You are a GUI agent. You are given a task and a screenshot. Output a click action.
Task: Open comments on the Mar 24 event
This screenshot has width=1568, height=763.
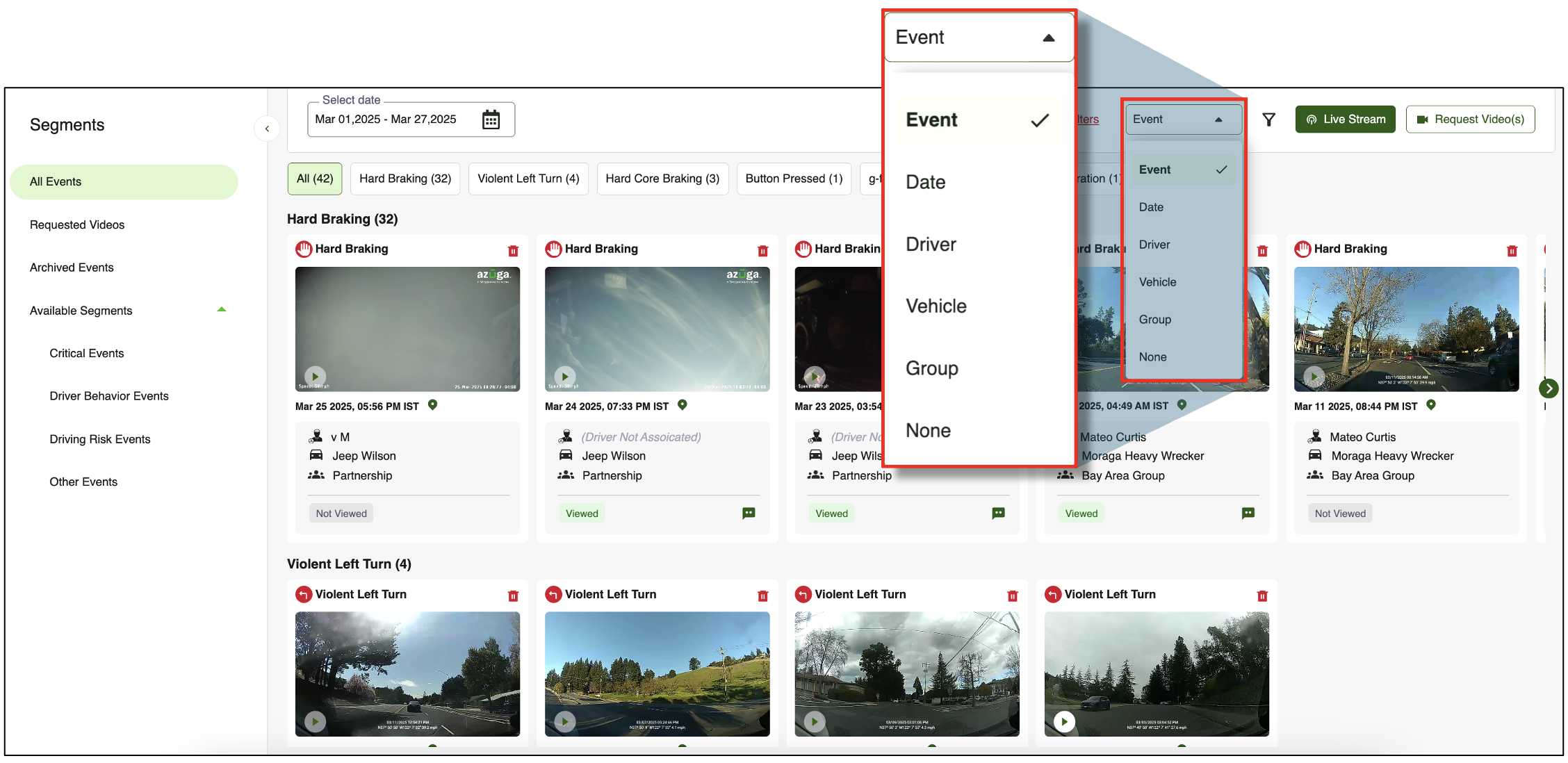[748, 514]
